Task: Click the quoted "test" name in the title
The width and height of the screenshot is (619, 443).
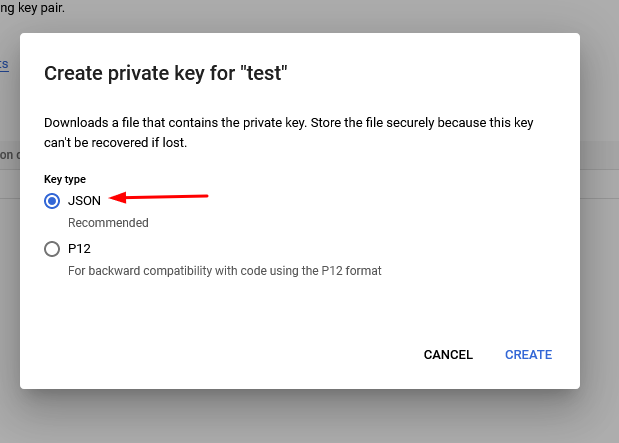Action: 263,73
